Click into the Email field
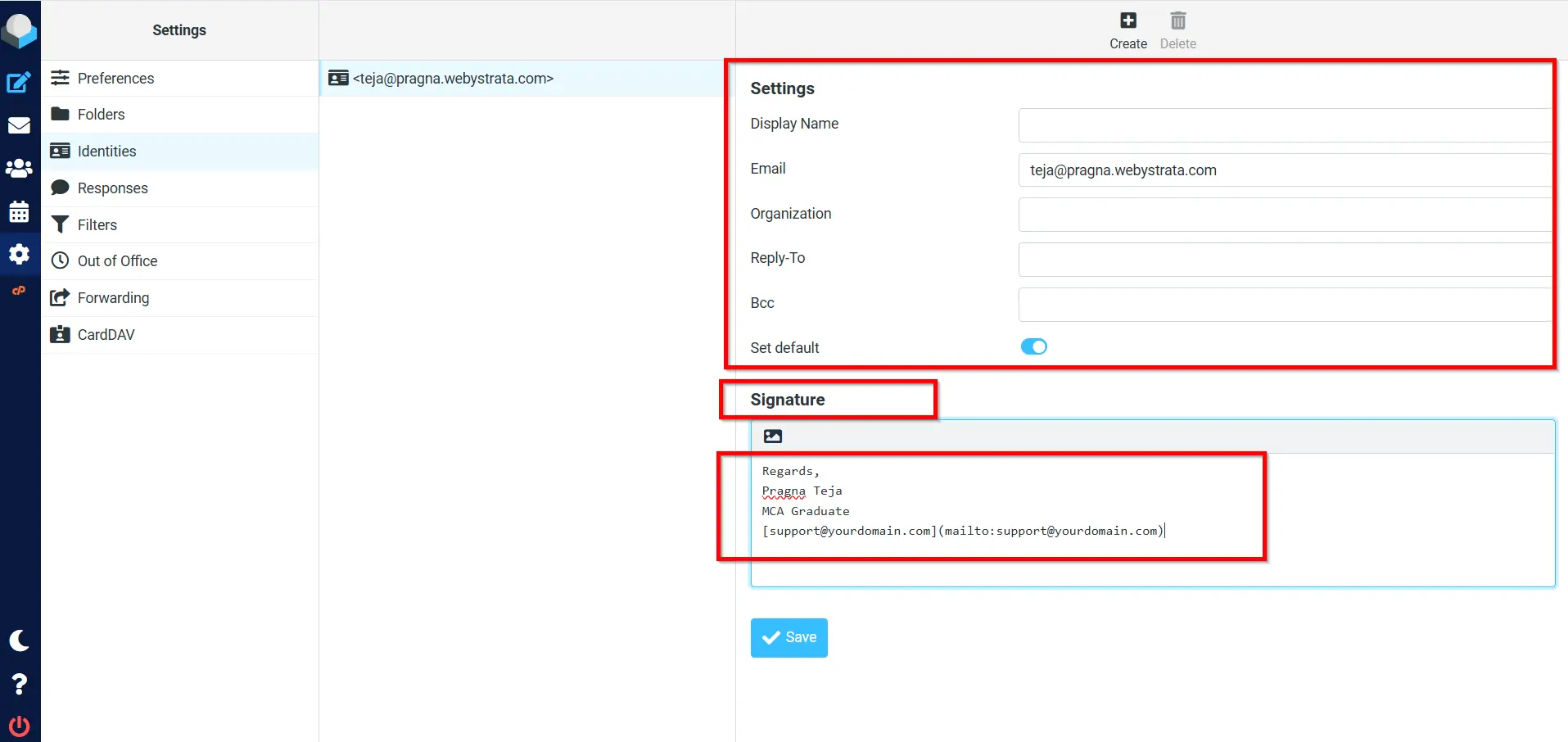This screenshot has height=742, width=1568. tap(1285, 170)
